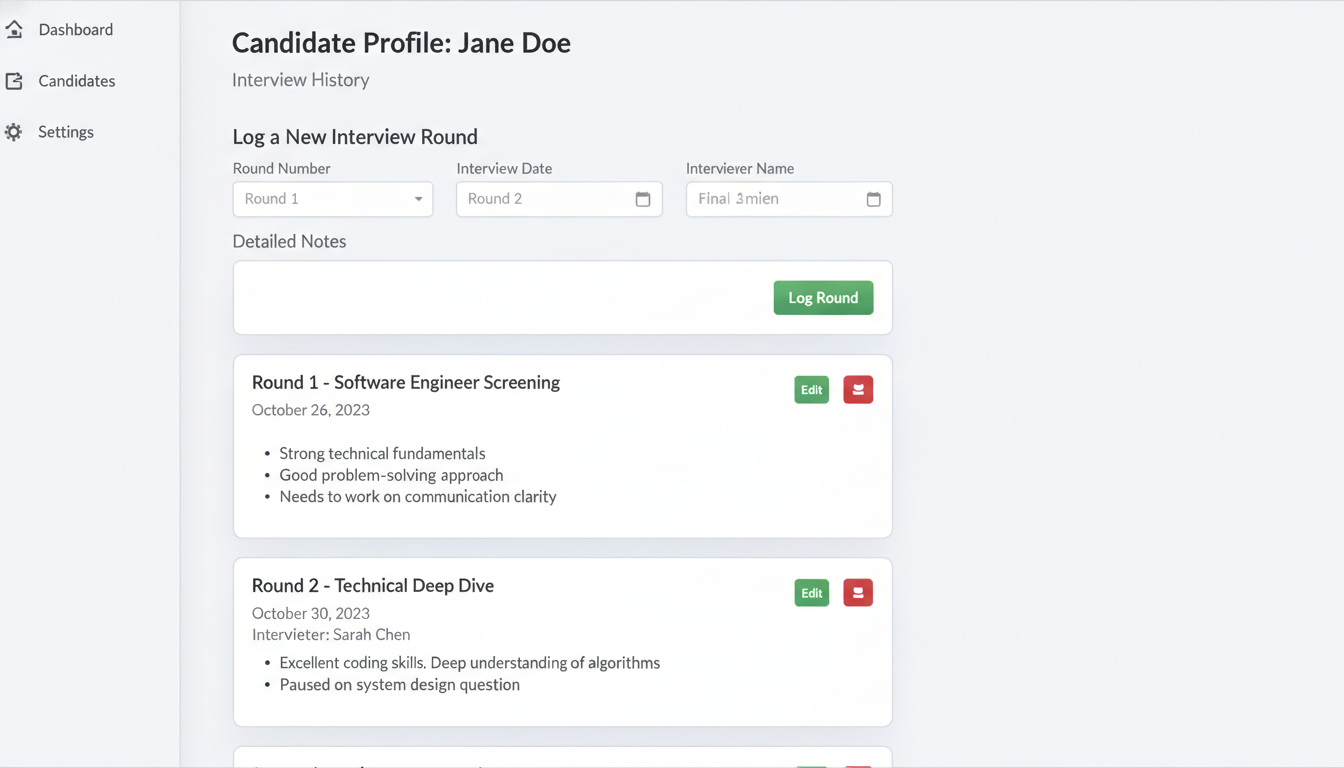Click the Dashboard home icon in sidebar
The width and height of the screenshot is (1344, 768).
[14, 30]
